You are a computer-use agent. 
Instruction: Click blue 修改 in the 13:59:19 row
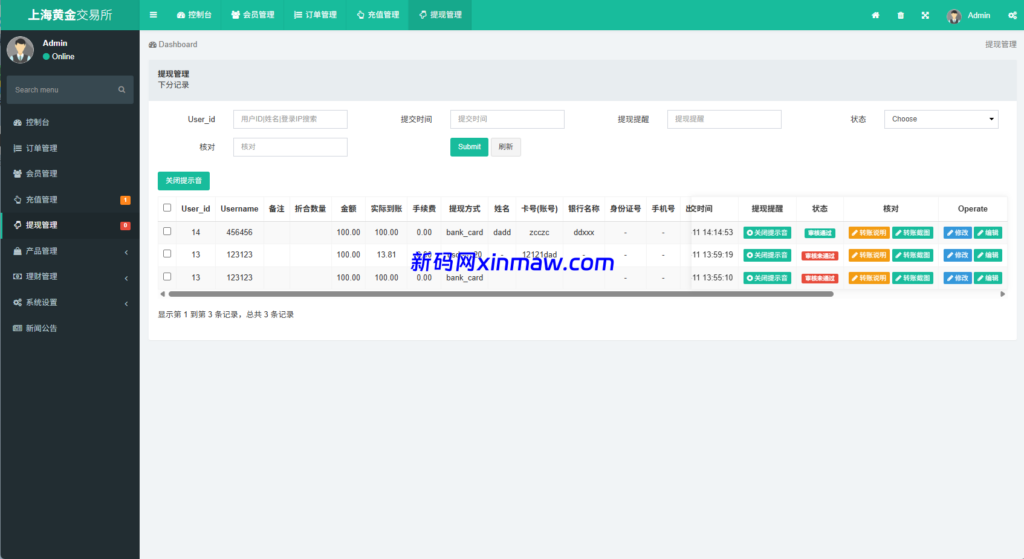pos(957,255)
